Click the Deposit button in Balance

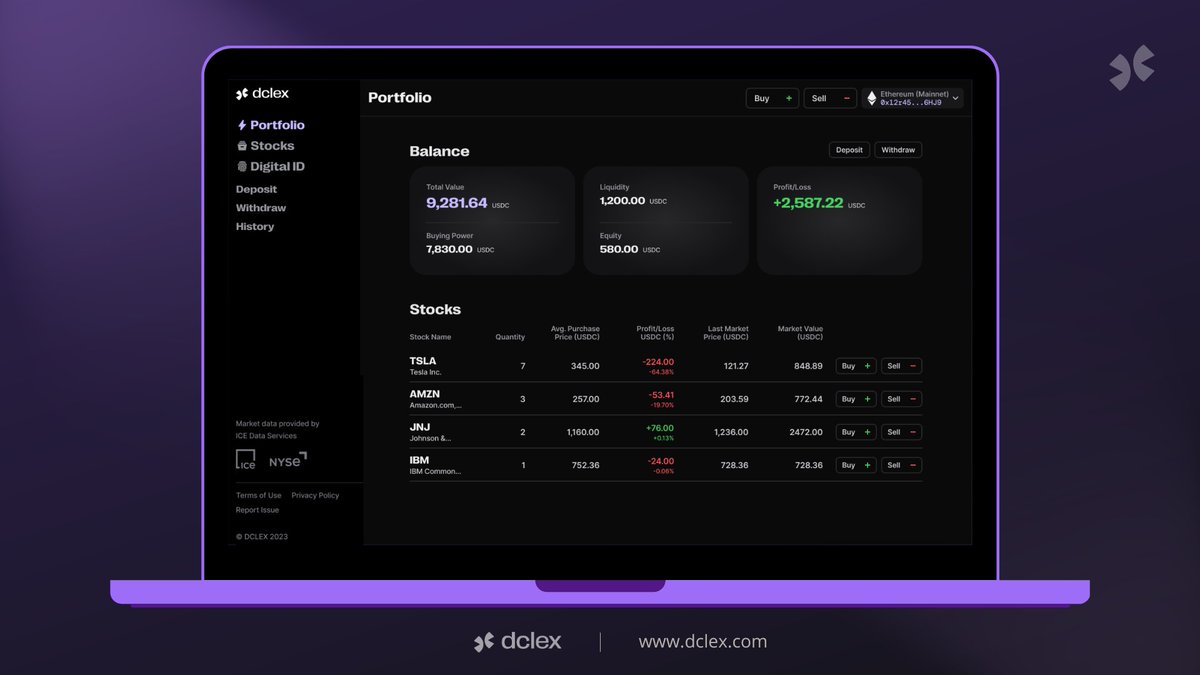point(849,150)
